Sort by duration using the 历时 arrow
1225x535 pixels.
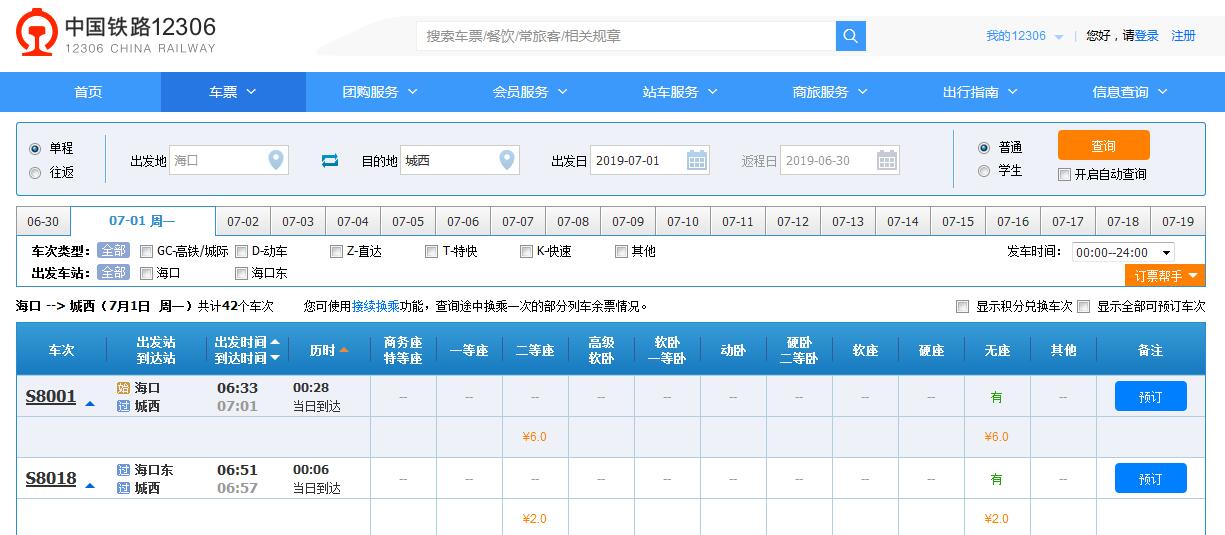[343, 350]
